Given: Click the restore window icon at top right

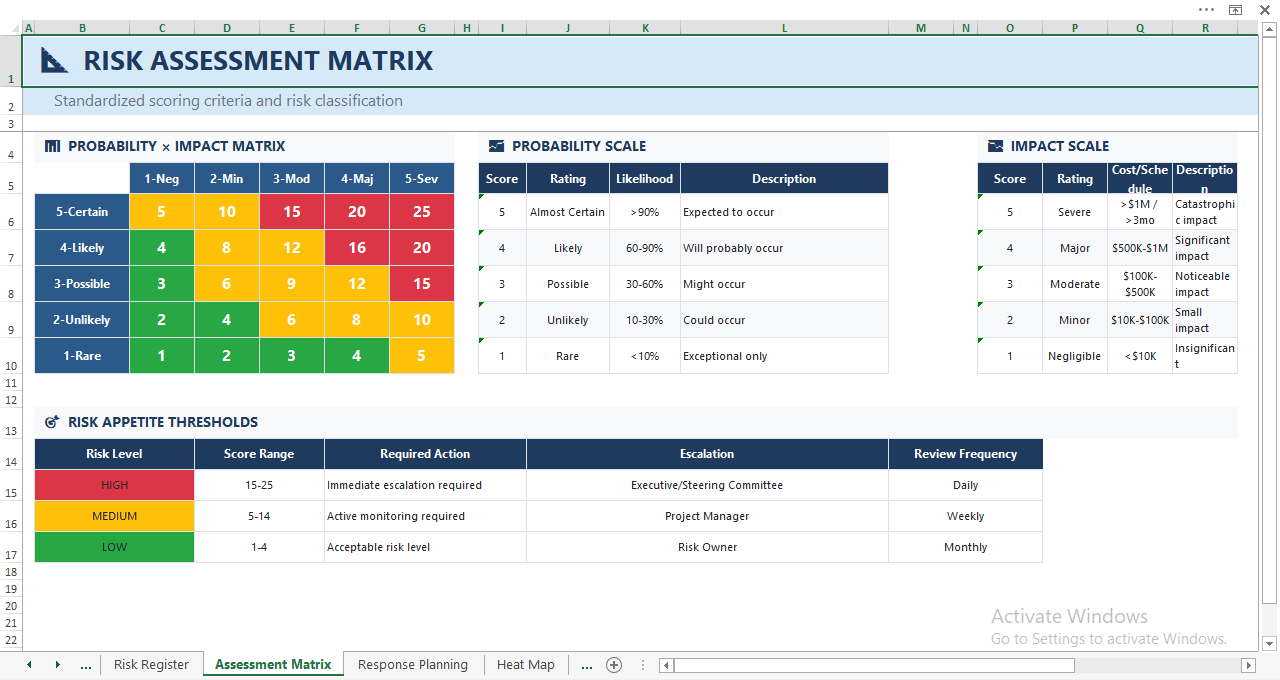Looking at the screenshot, I should [x=1236, y=9].
